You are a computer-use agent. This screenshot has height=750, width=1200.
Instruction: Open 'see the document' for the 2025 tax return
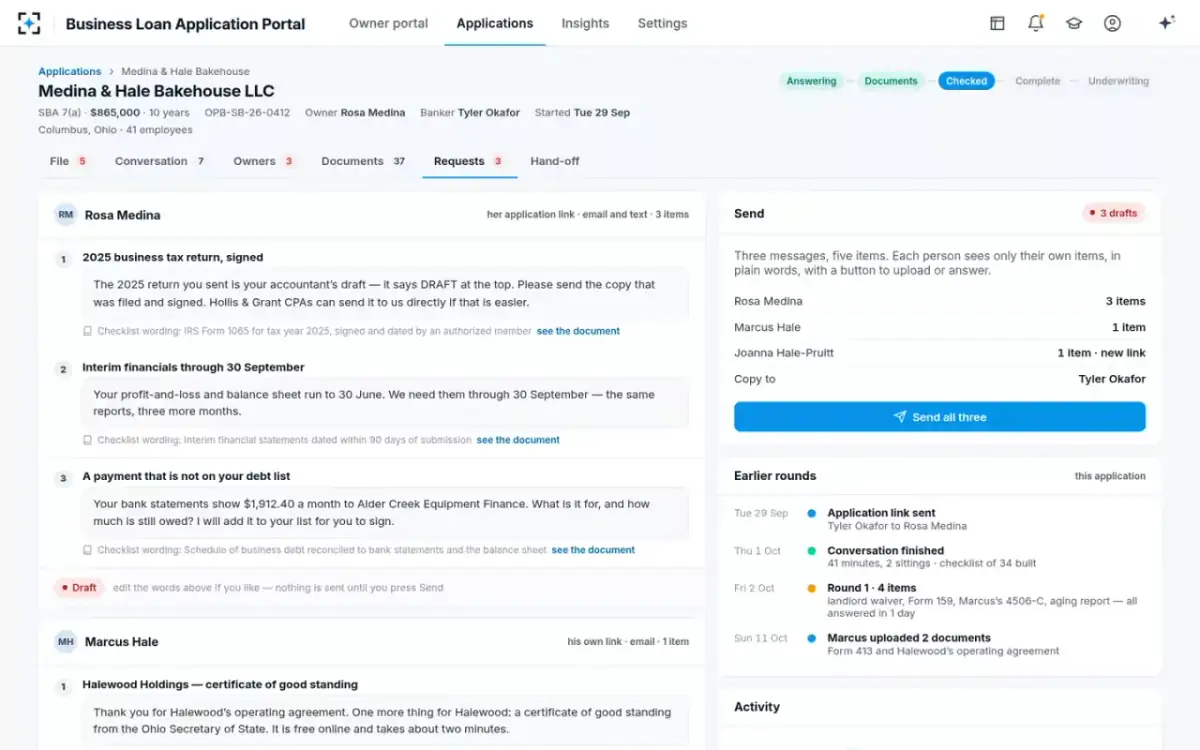coord(578,331)
